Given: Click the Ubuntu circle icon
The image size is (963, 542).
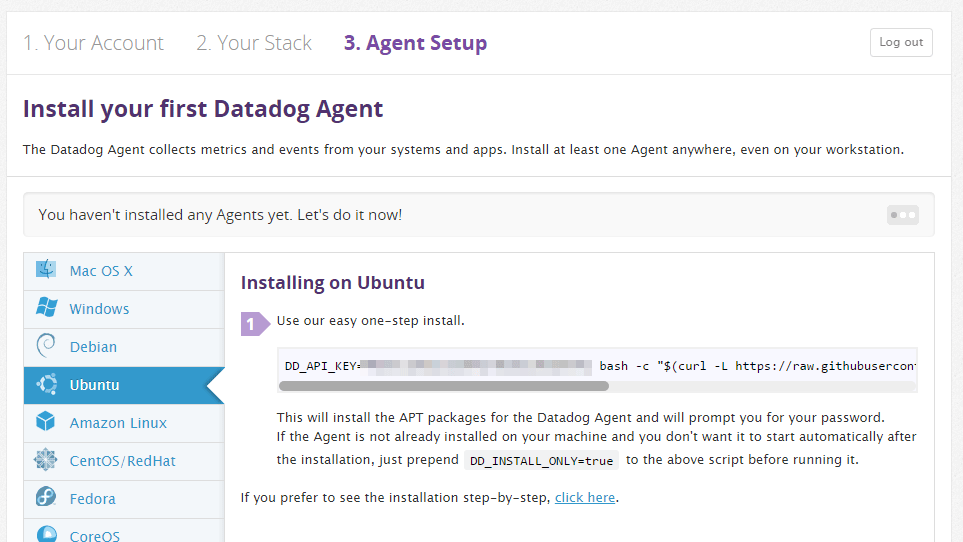Looking at the screenshot, I should tap(47, 384).
